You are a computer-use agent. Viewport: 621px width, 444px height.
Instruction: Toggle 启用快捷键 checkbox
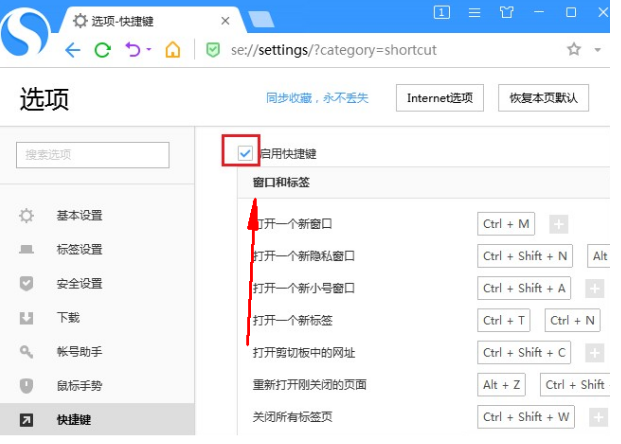click(x=245, y=153)
